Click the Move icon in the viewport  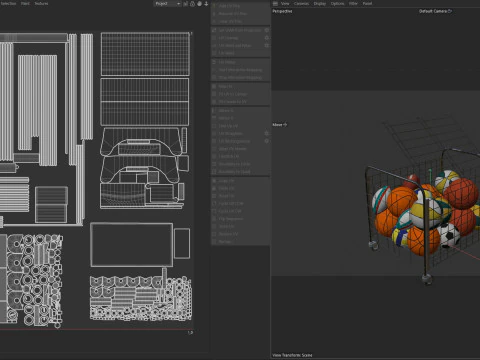pos(285,124)
